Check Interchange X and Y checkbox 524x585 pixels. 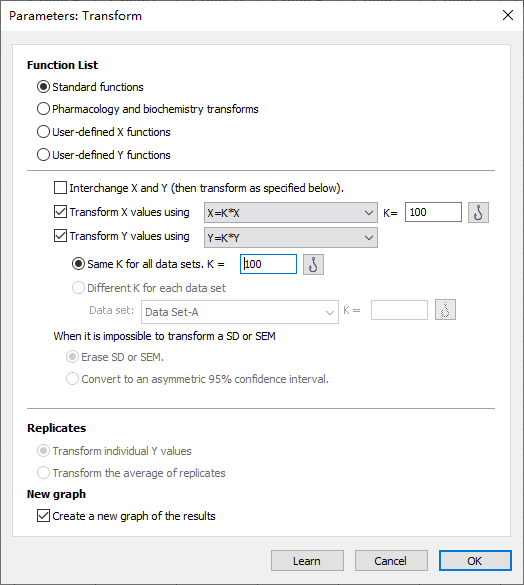pos(60,188)
